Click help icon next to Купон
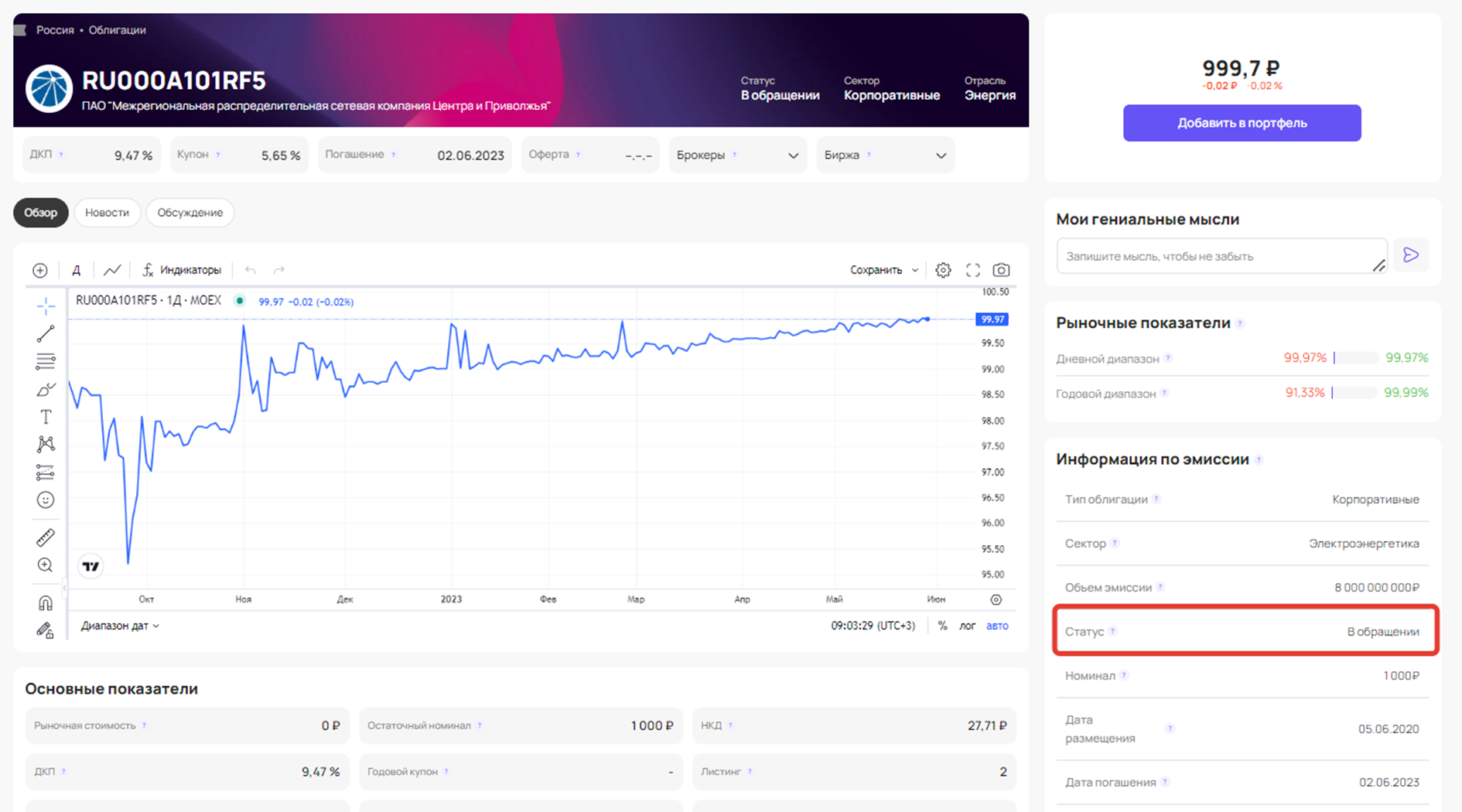The height and width of the screenshot is (812, 1462). (218, 155)
